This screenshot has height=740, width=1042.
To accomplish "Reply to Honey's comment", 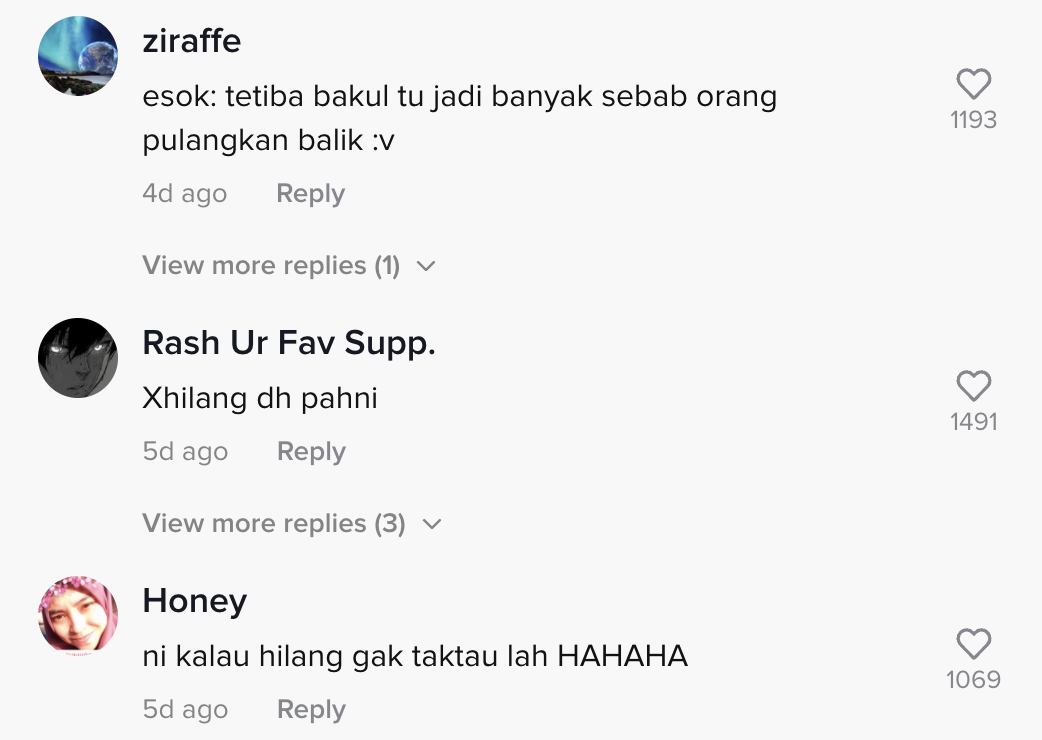I will [x=311, y=709].
